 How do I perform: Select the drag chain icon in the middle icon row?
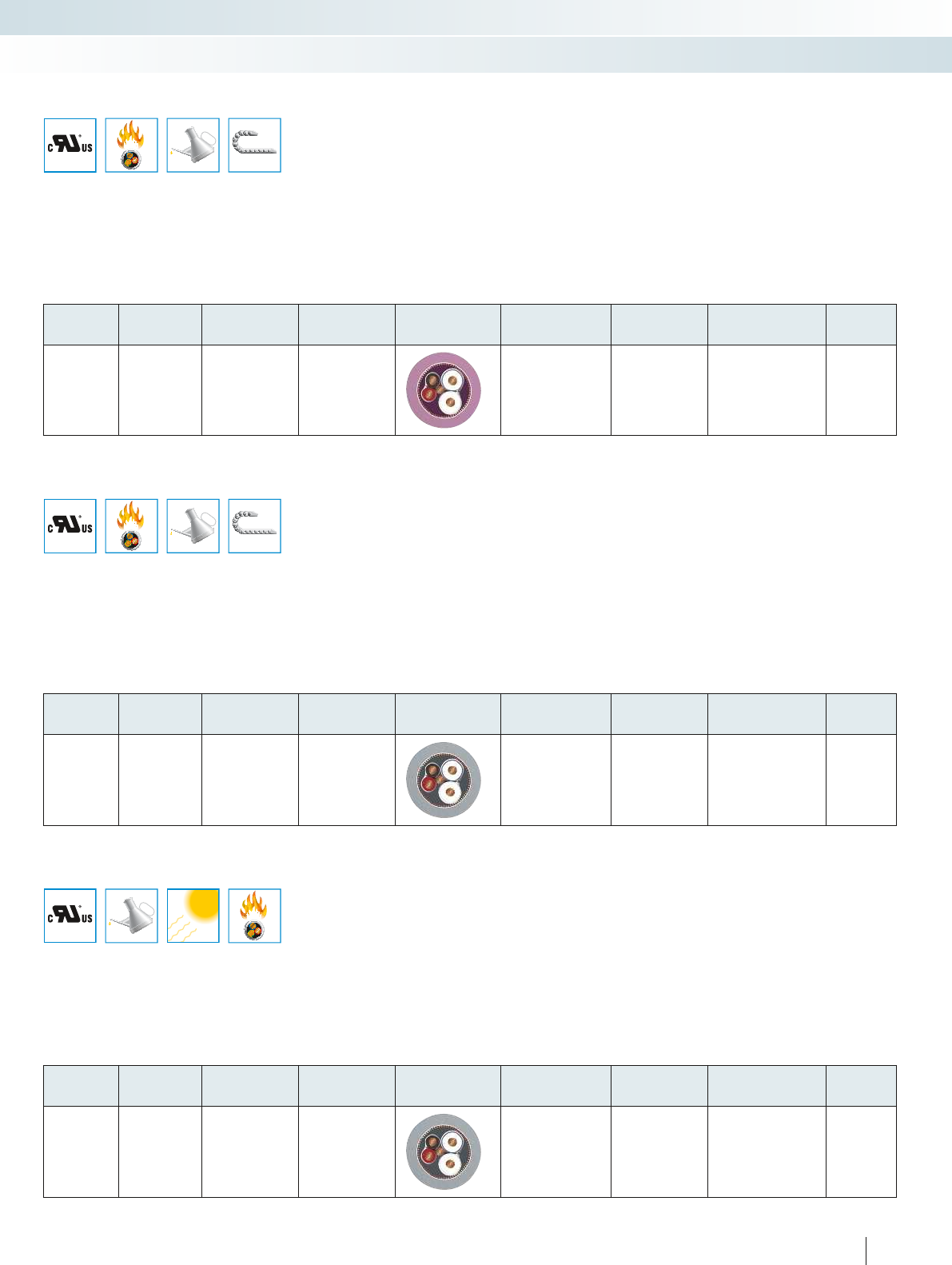(255, 526)
